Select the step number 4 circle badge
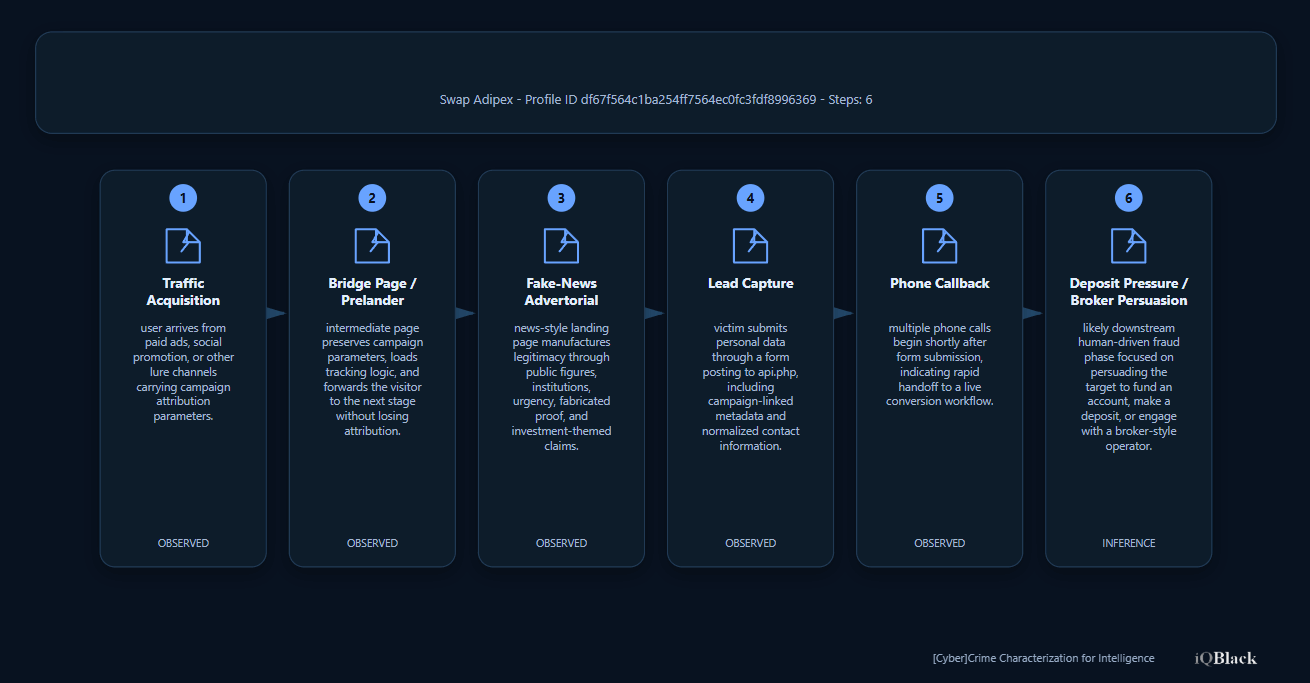This screenshot has height=683, width=1310. coord(750,198)
